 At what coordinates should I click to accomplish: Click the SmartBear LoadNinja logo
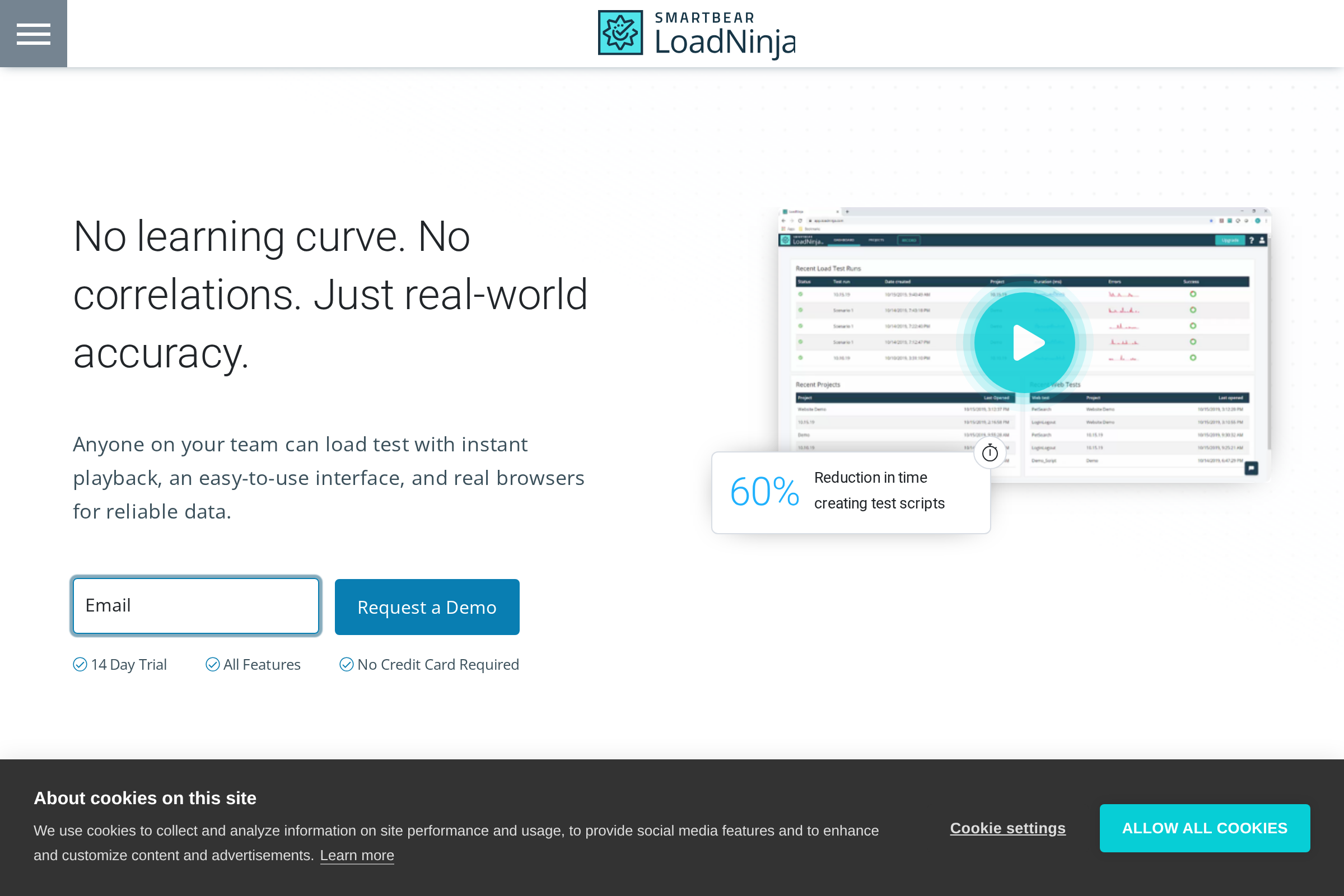[696, 33]
